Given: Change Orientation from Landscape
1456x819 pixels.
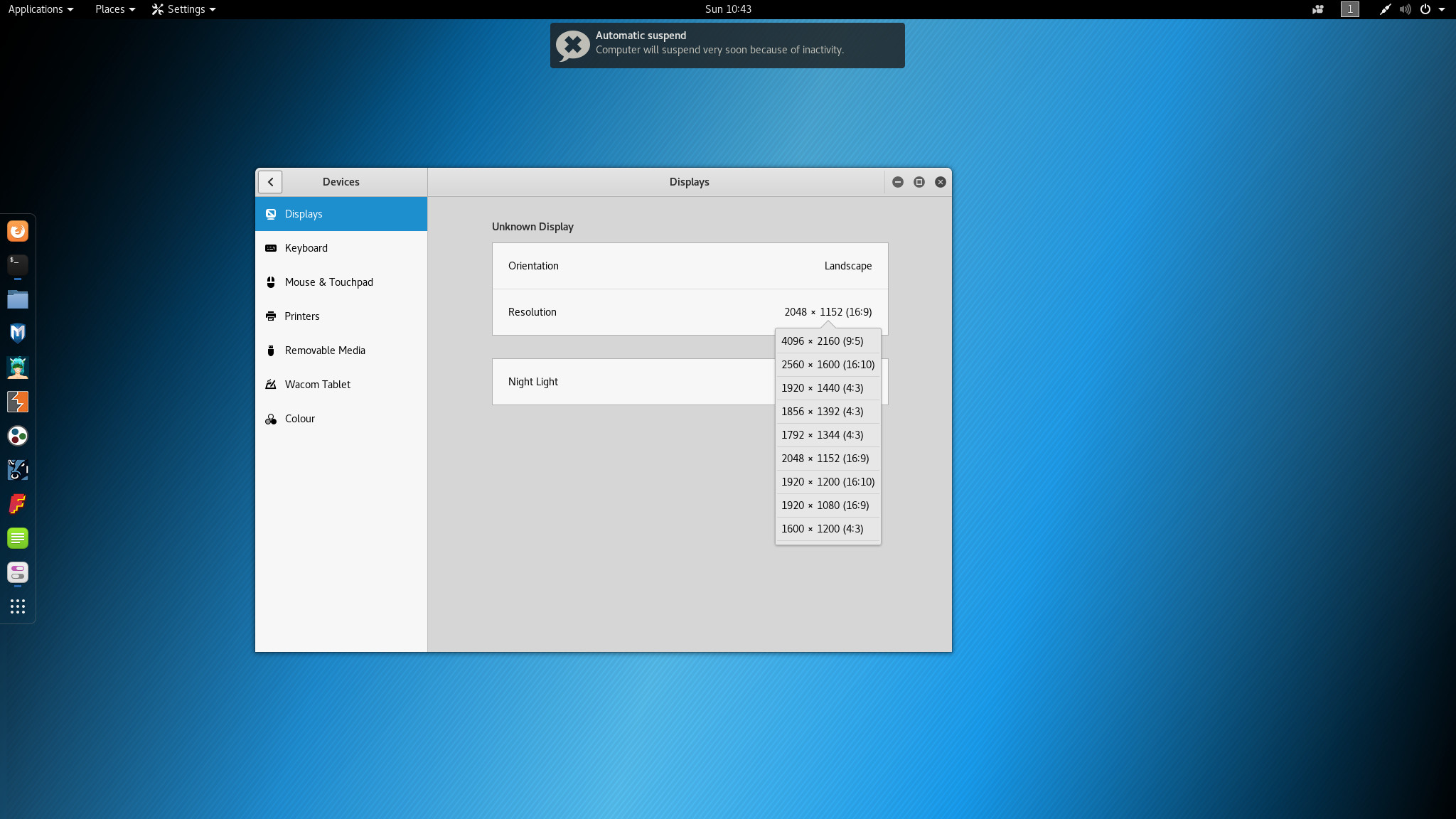Looking at the screenshot, I should pos(847,266).
